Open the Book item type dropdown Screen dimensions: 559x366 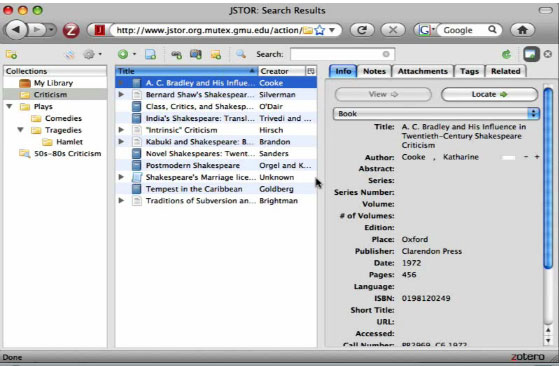(436, 114)
